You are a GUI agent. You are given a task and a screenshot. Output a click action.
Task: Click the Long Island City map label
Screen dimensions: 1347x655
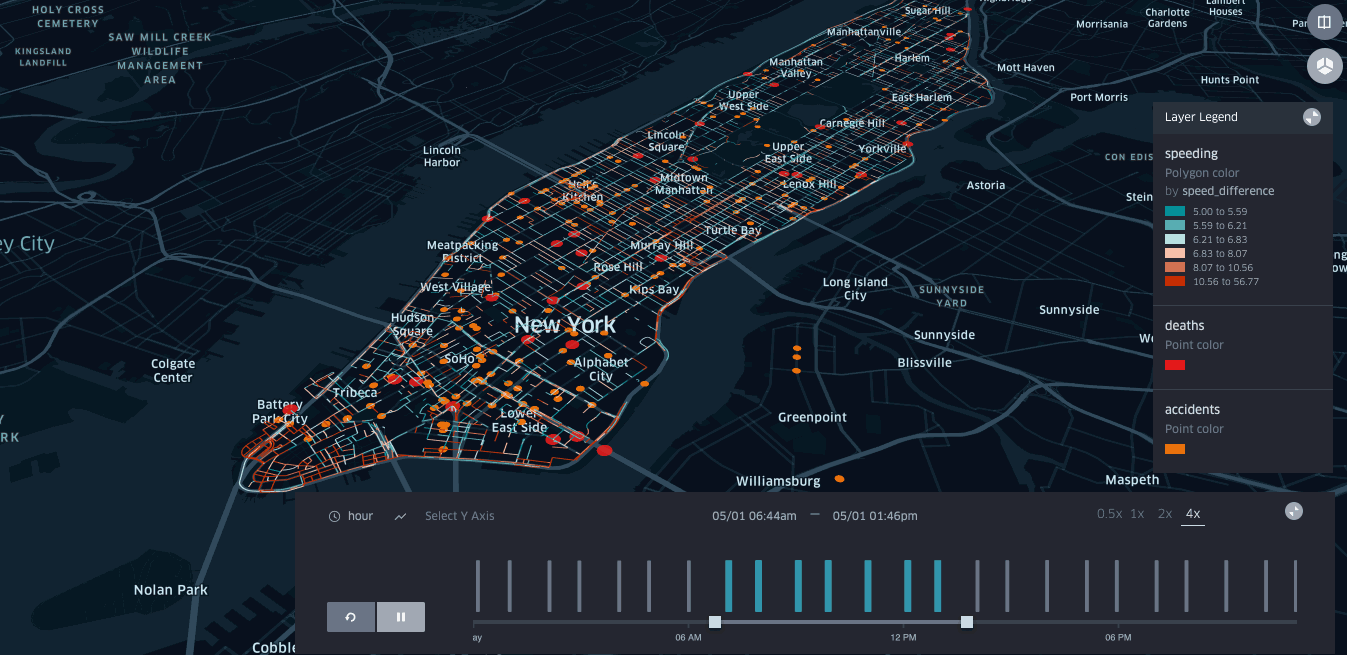[855, 289]
